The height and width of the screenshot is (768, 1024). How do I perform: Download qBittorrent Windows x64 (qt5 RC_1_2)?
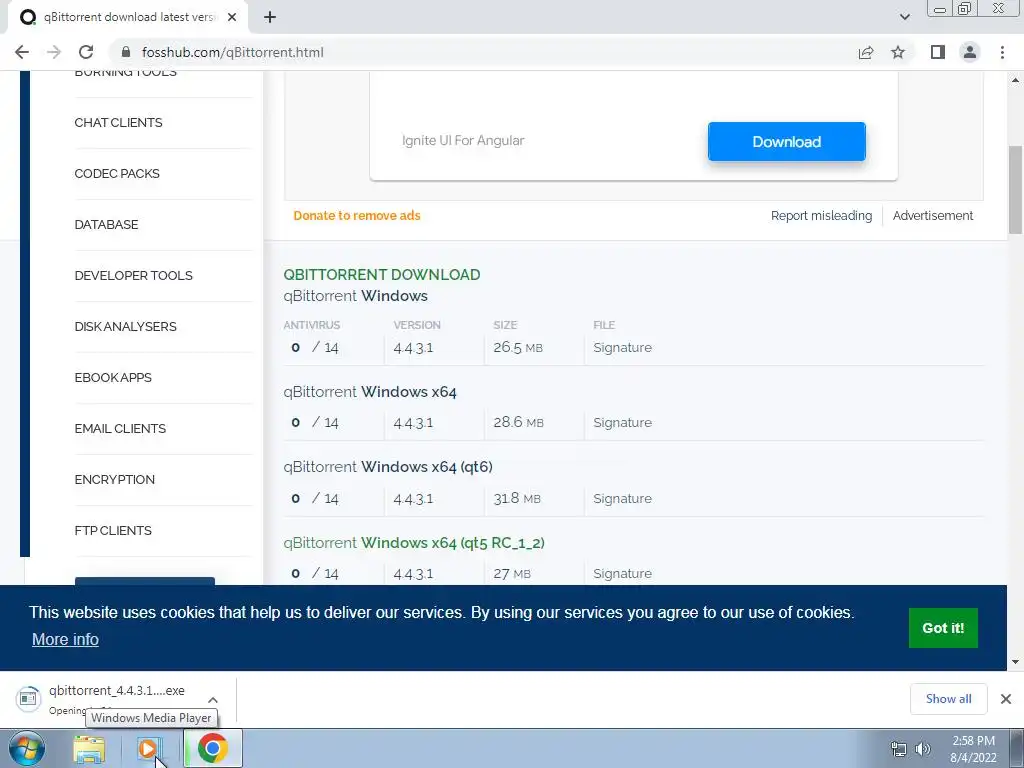click(414, 543)
